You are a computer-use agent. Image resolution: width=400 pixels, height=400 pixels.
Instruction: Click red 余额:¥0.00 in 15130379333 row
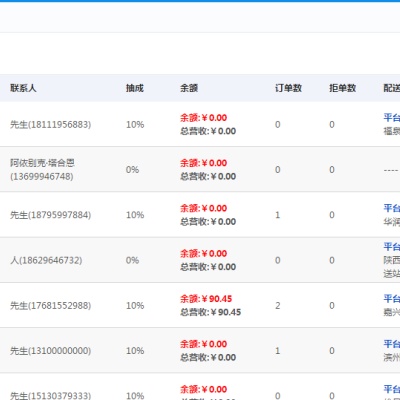[203, 389]
